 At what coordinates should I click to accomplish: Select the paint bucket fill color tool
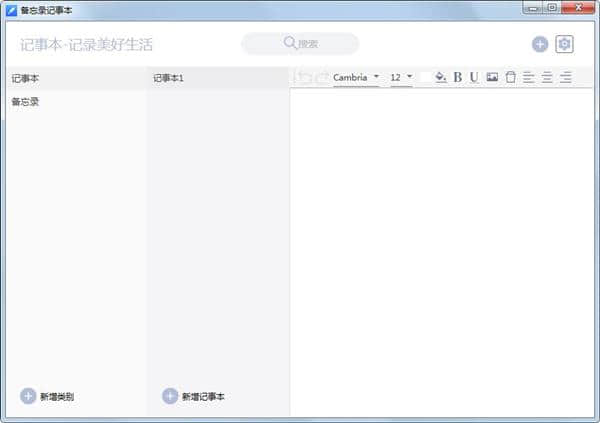click(x=440, y=77)
